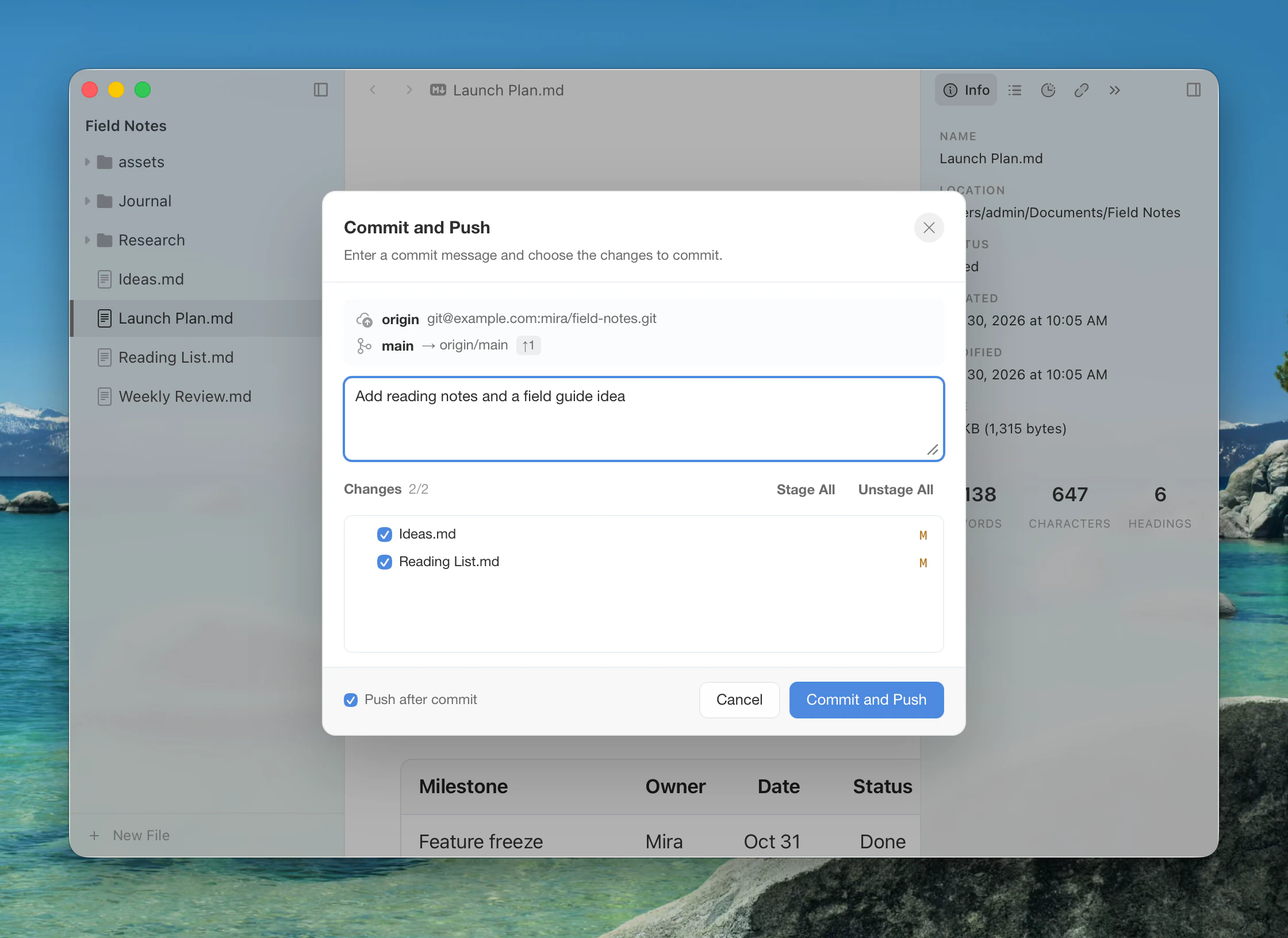Go forward with the right chevron
Screen dimensions: 1288x938
(409, 90)
